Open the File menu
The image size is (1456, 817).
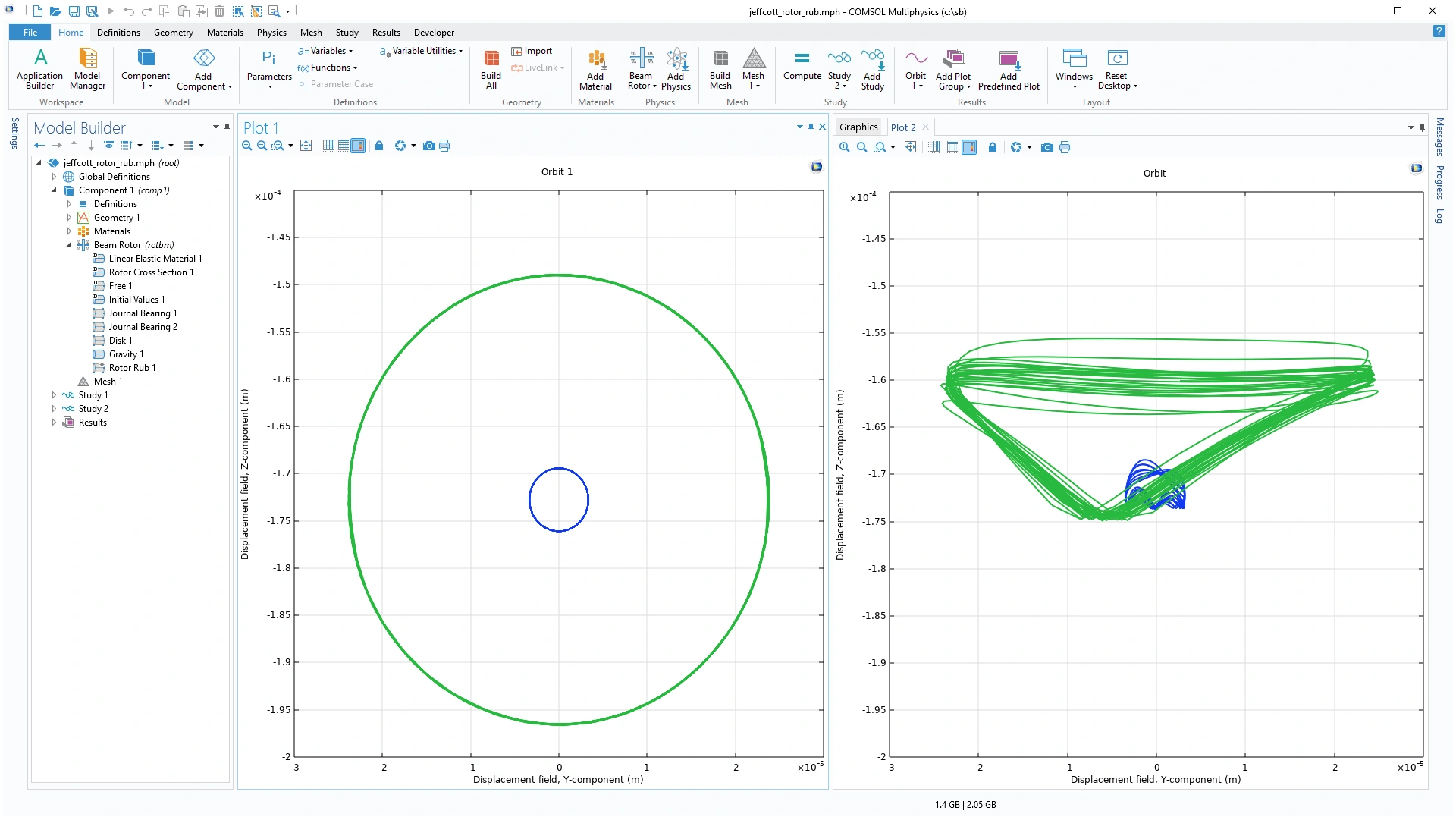(30, 33)
